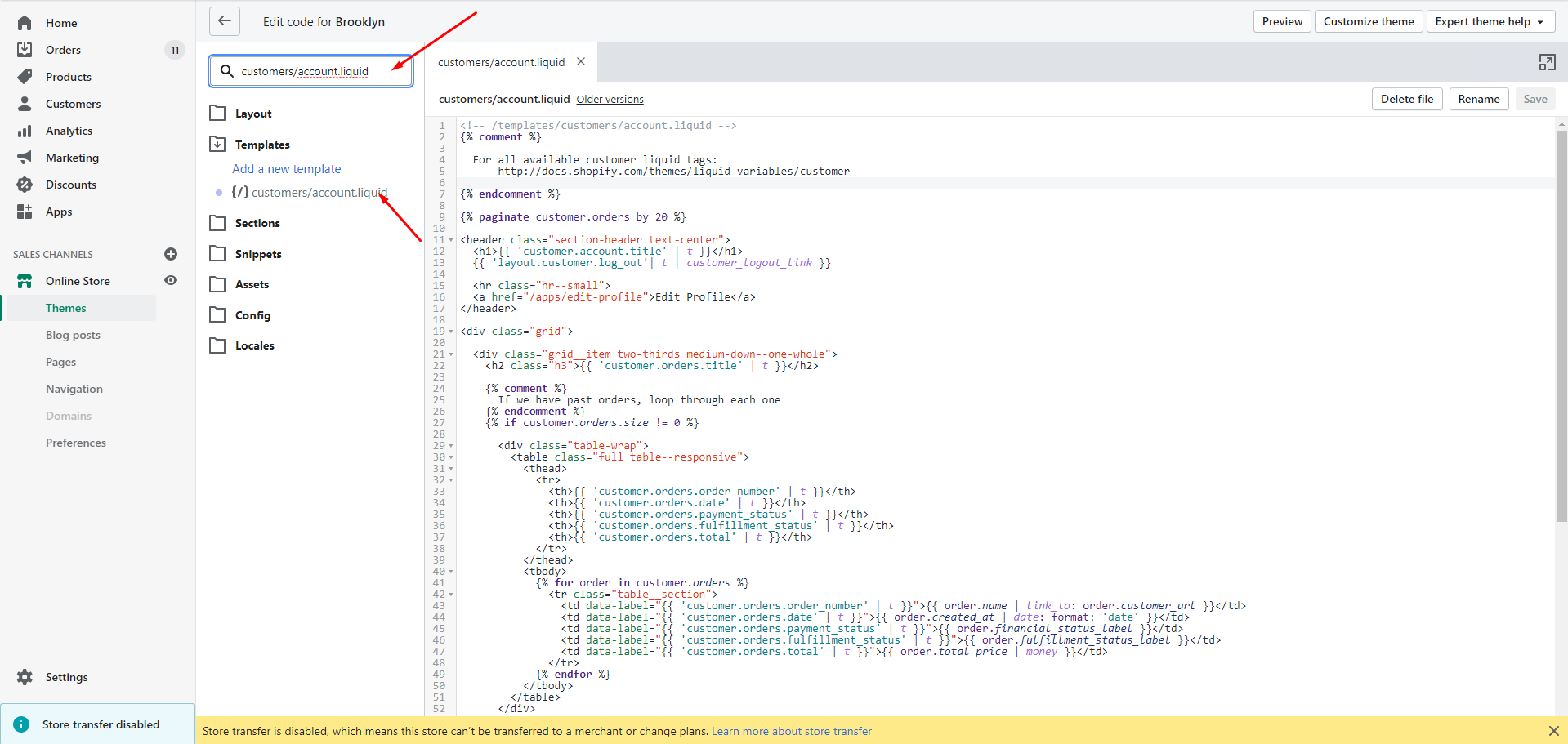Click the Discounts badge icon
The height and width of the screenshot is (744, 1568).
pyautogui.click(x=25, y=185)
